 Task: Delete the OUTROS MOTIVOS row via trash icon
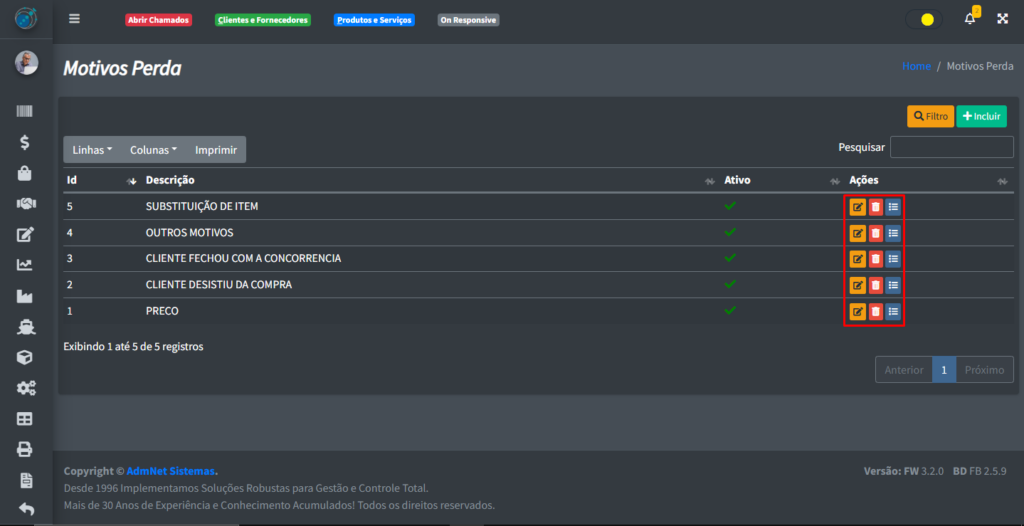click(875, 233)
